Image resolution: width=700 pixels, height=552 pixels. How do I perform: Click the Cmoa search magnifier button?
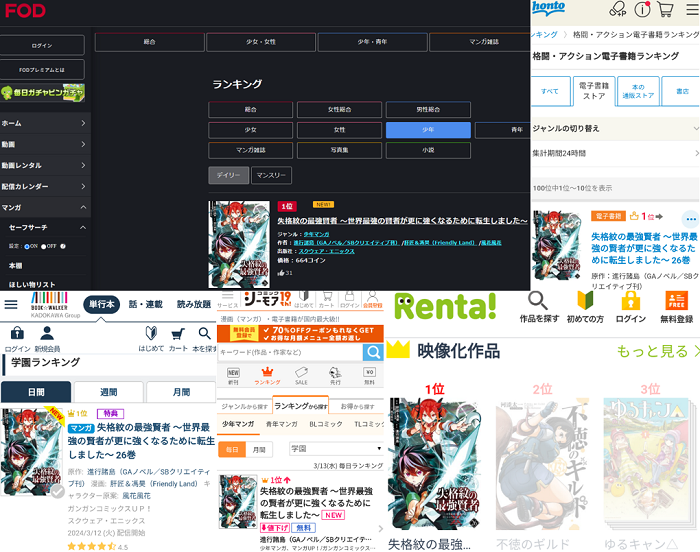coord(373,352)
